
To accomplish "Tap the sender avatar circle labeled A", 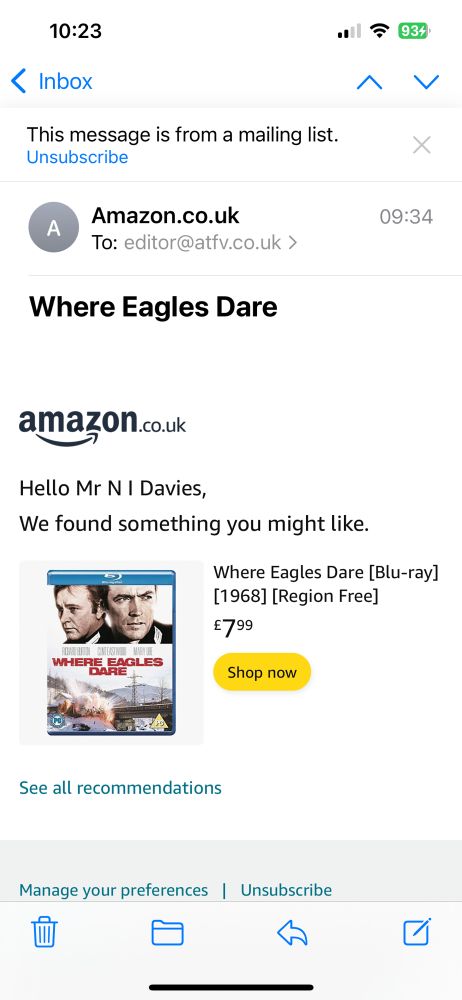I will point(54,228).
